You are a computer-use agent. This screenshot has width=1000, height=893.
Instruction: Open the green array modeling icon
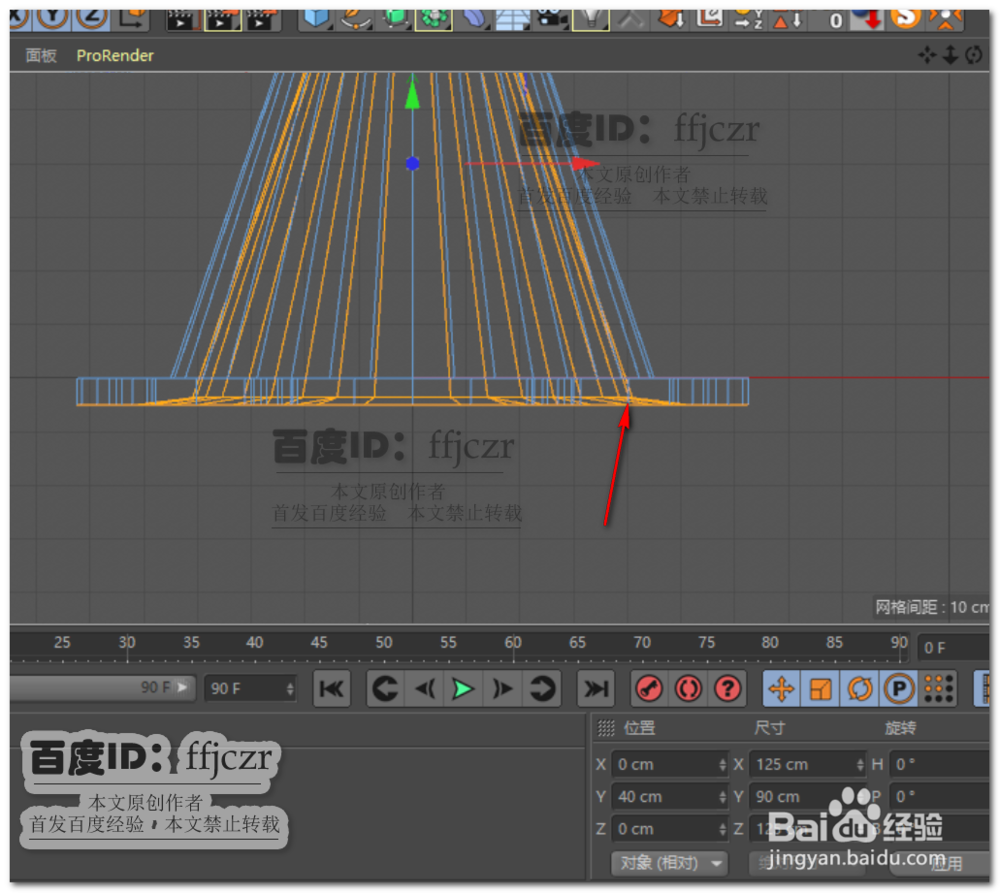click(x=434, y=18)
